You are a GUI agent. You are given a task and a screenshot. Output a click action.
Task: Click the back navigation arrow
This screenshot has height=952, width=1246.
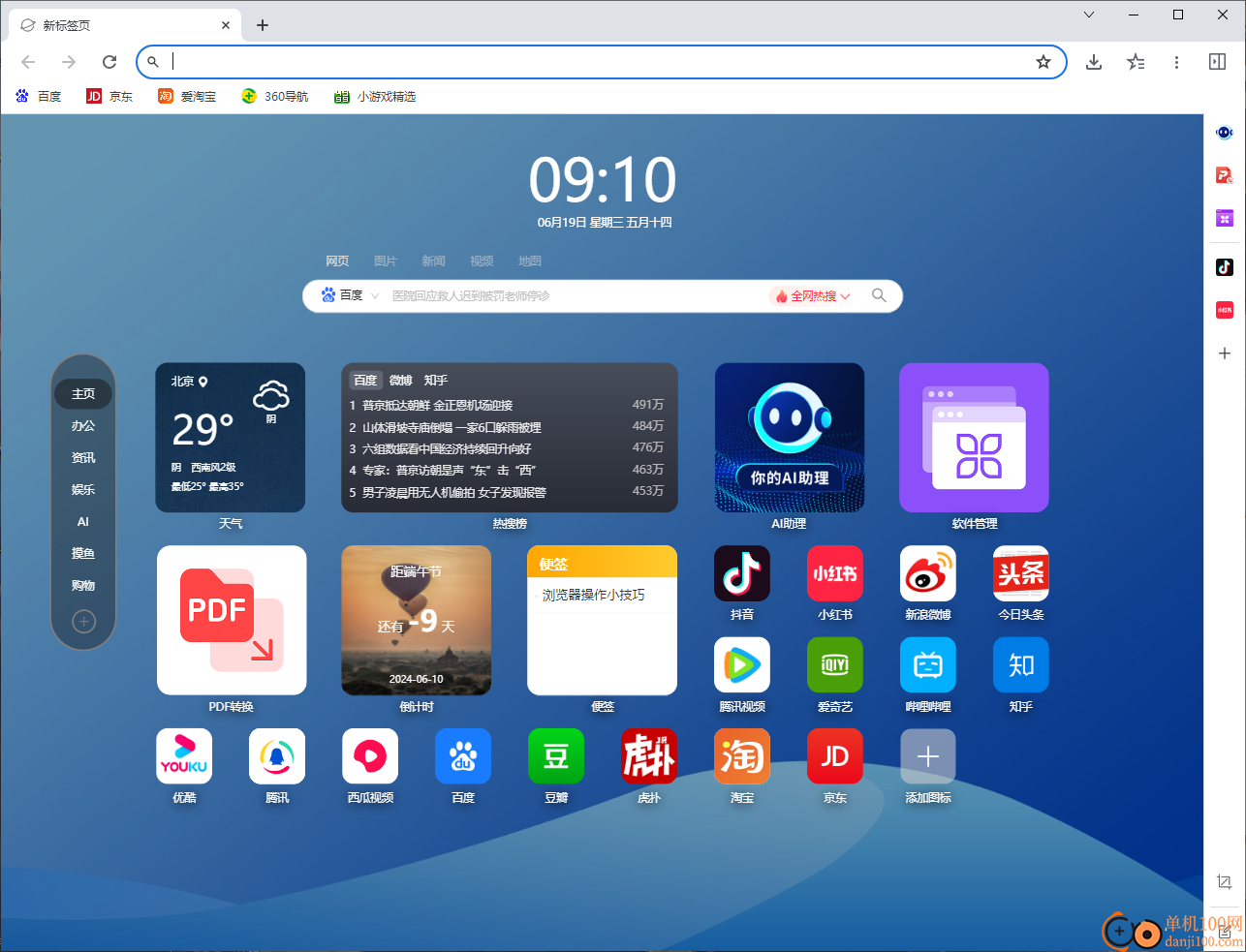pos(28,62)
